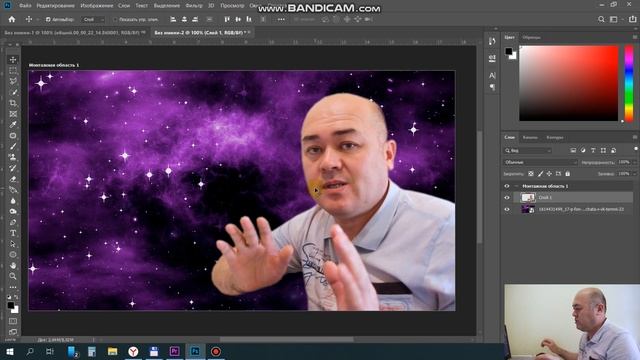640x360 pixels.
Task: Switch to first document tab 'Без имени-1'
Action: 75,32
